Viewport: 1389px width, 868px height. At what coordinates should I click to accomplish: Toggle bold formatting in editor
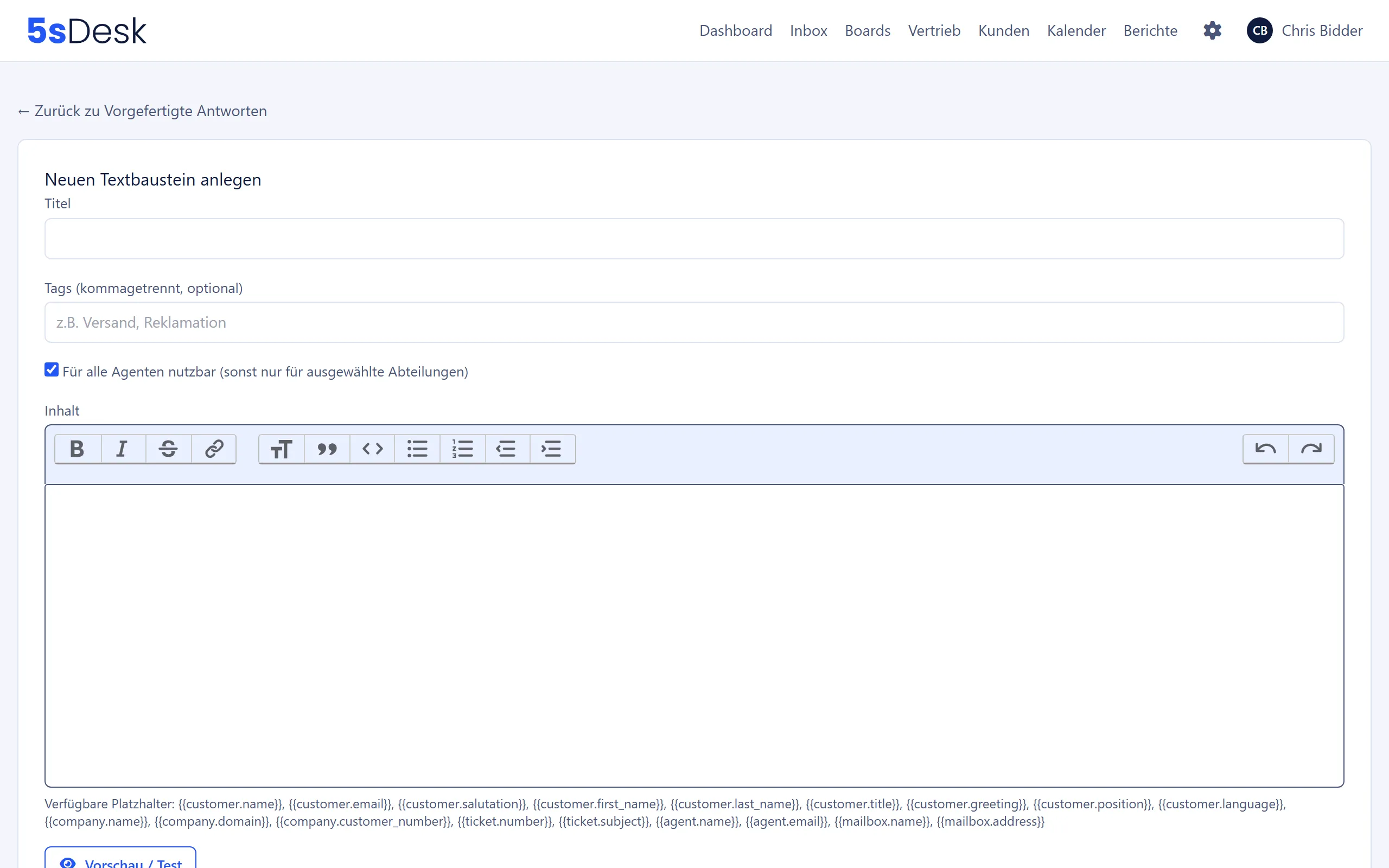click(78, 449)
